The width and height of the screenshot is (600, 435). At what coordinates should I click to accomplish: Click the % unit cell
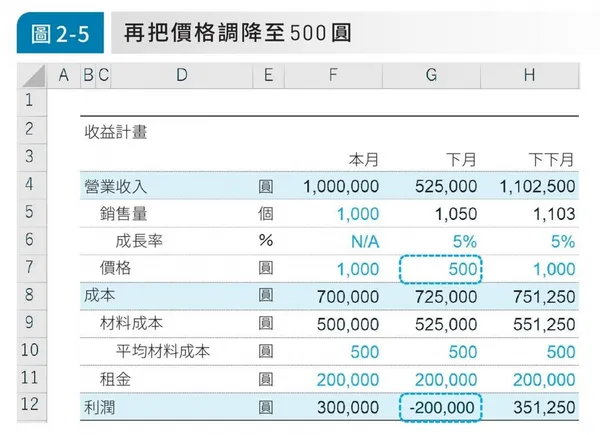coord(266,241)
